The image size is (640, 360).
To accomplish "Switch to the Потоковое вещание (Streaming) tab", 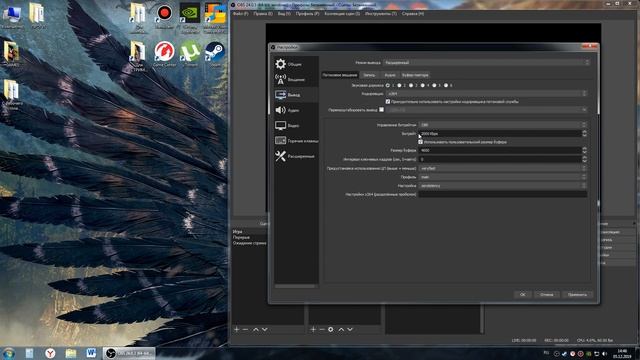I will 340,75.
